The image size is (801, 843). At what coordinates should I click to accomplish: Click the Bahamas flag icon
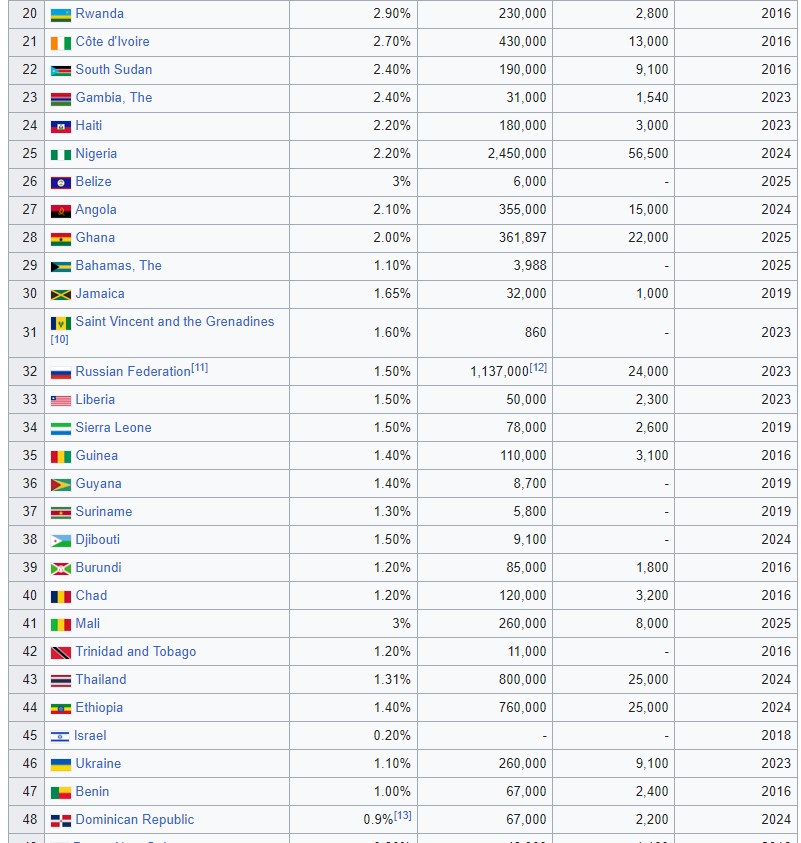tap(61, 266)
